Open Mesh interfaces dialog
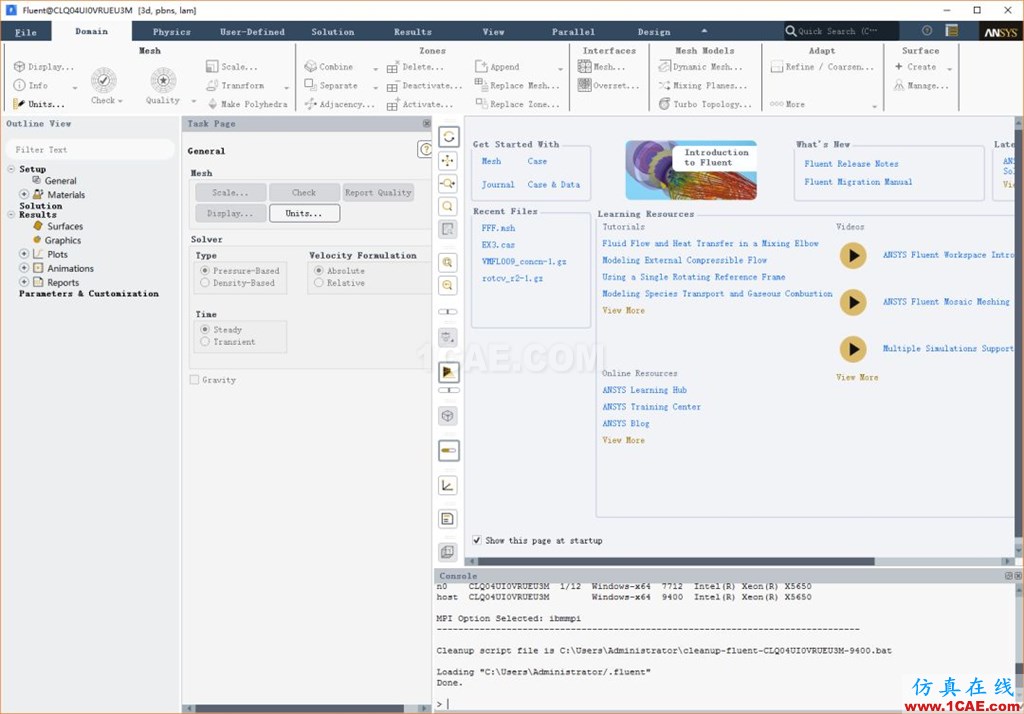The height and width of the screenshot is (714, 1024). 601,67
